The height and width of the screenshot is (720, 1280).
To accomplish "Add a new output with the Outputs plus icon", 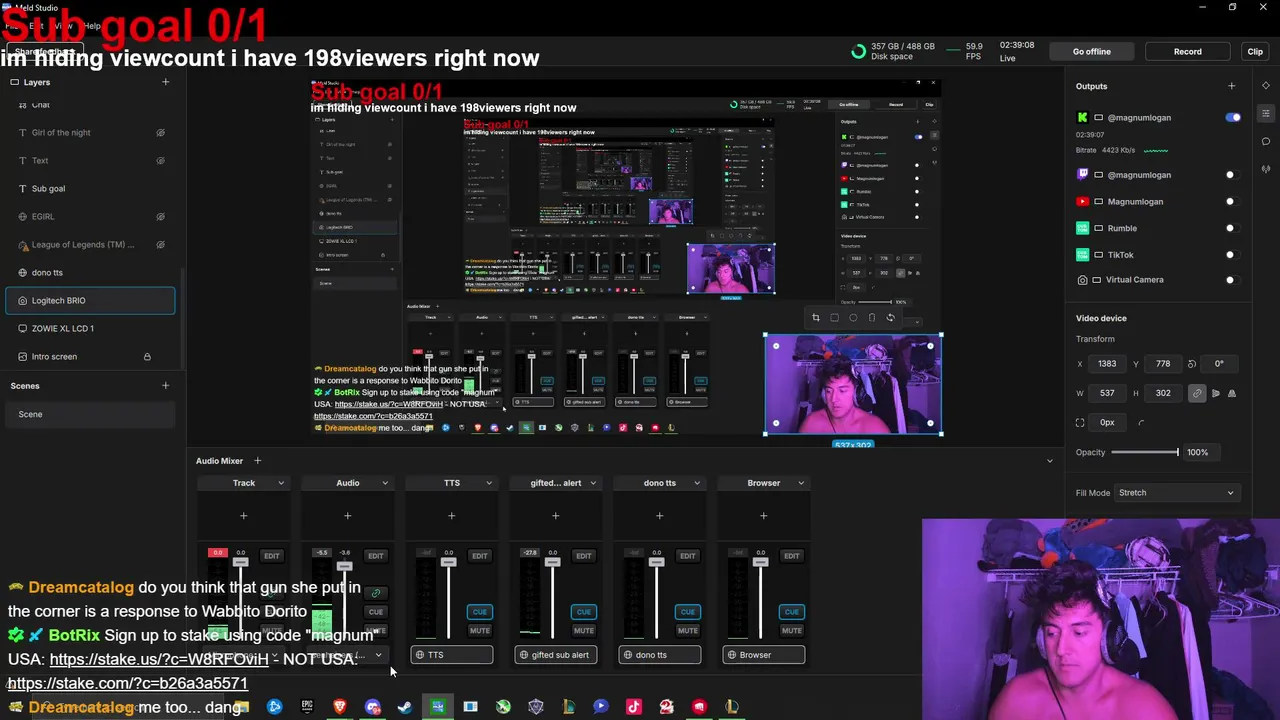I will pyautogui.click(x=1232, y=86).
